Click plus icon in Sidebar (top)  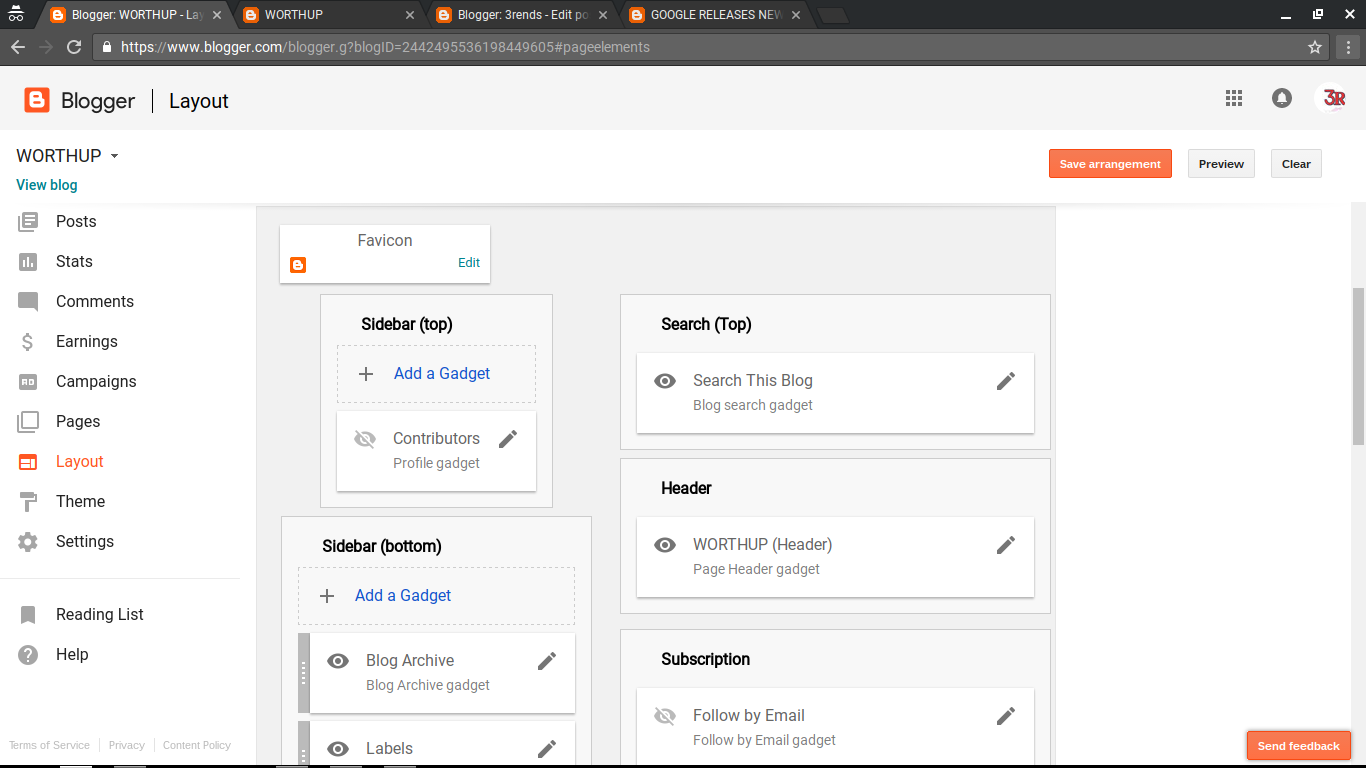(x=366, y=374)
